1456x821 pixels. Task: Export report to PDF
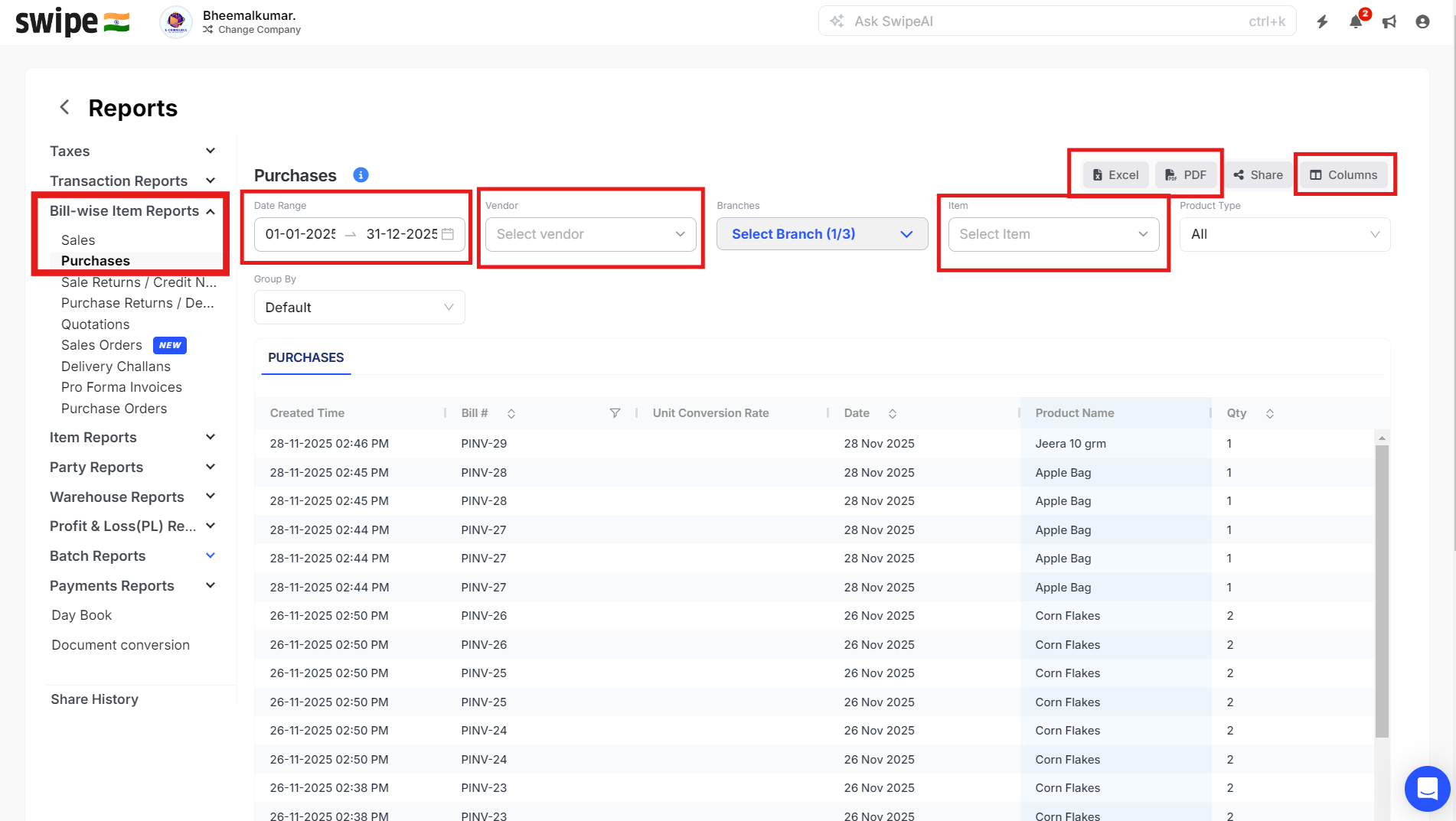[x=1186, y=175]
